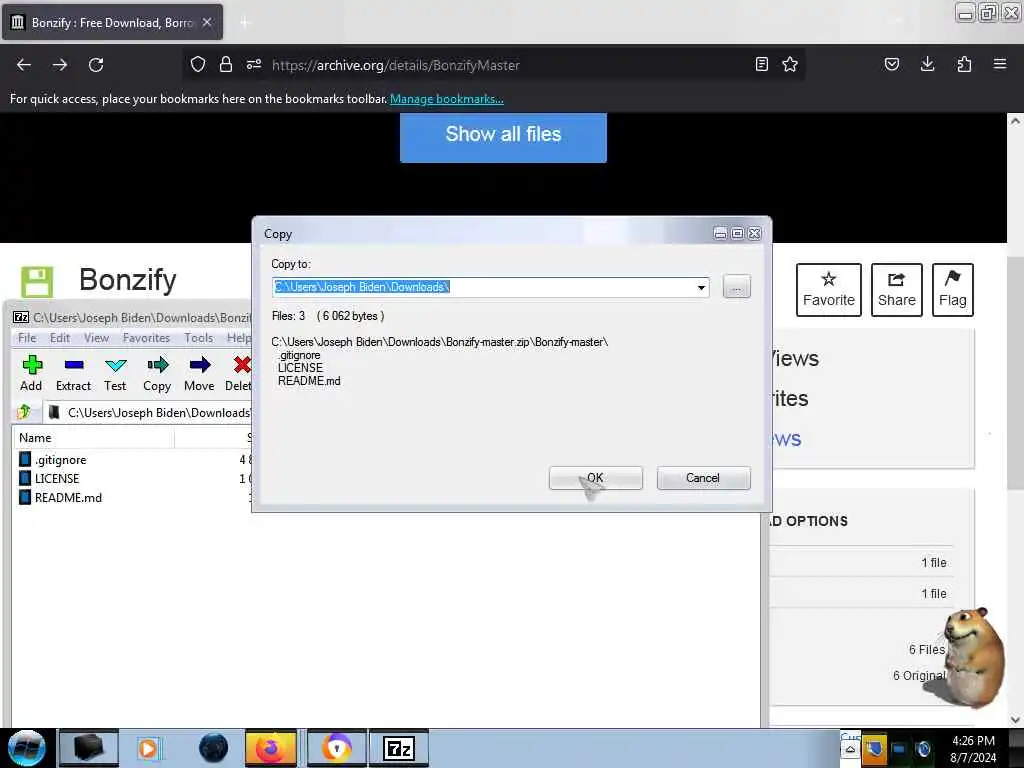Click the page vertical scrollbar thumb
This screenshot has width=1024, height=768.
click(1015, 372)
